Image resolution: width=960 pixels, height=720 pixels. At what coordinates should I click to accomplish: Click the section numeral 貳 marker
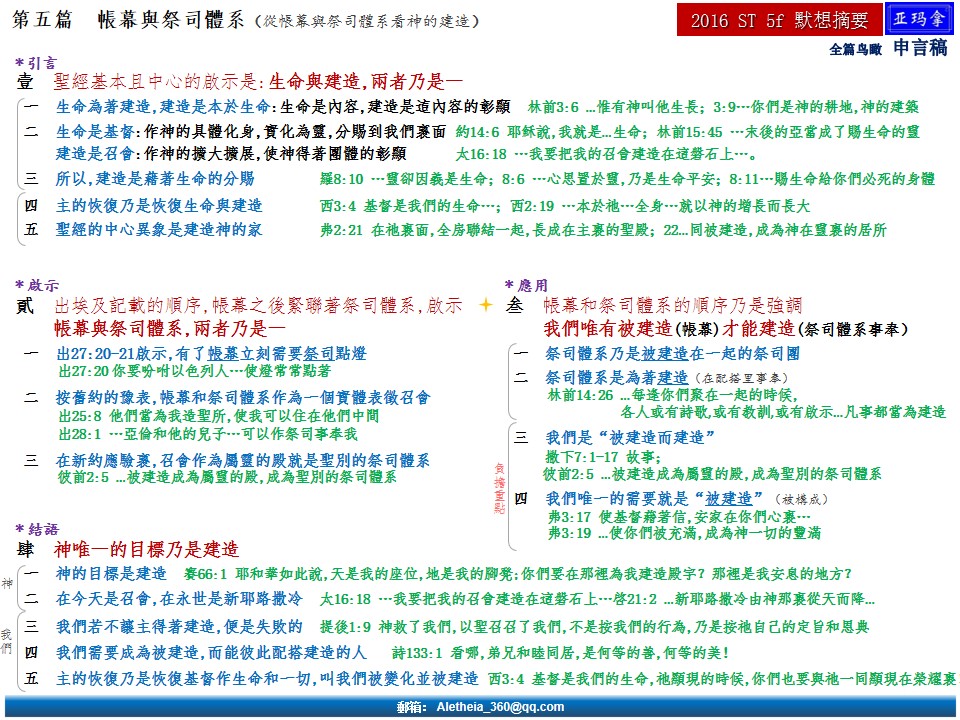coord(26,306)
